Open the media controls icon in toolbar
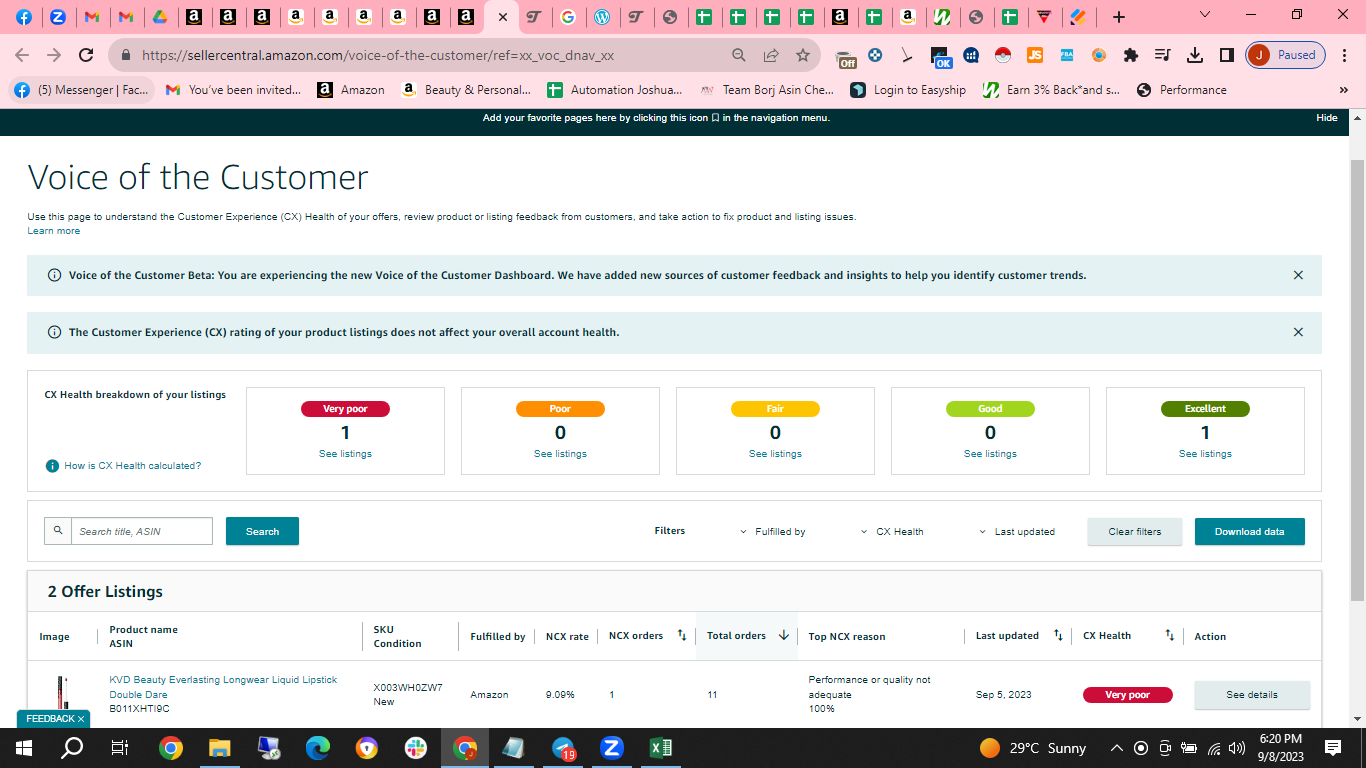The height and width of the screenshot is (768, 1366). pos(1163,56)
